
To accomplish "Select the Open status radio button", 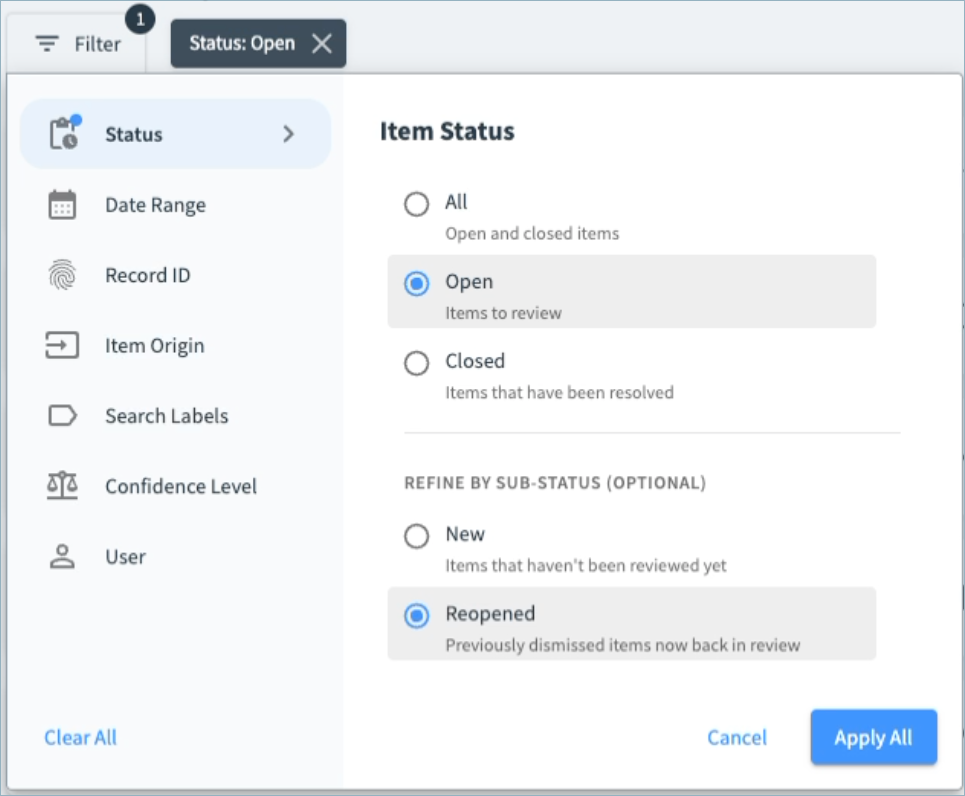I will [417, 283].
